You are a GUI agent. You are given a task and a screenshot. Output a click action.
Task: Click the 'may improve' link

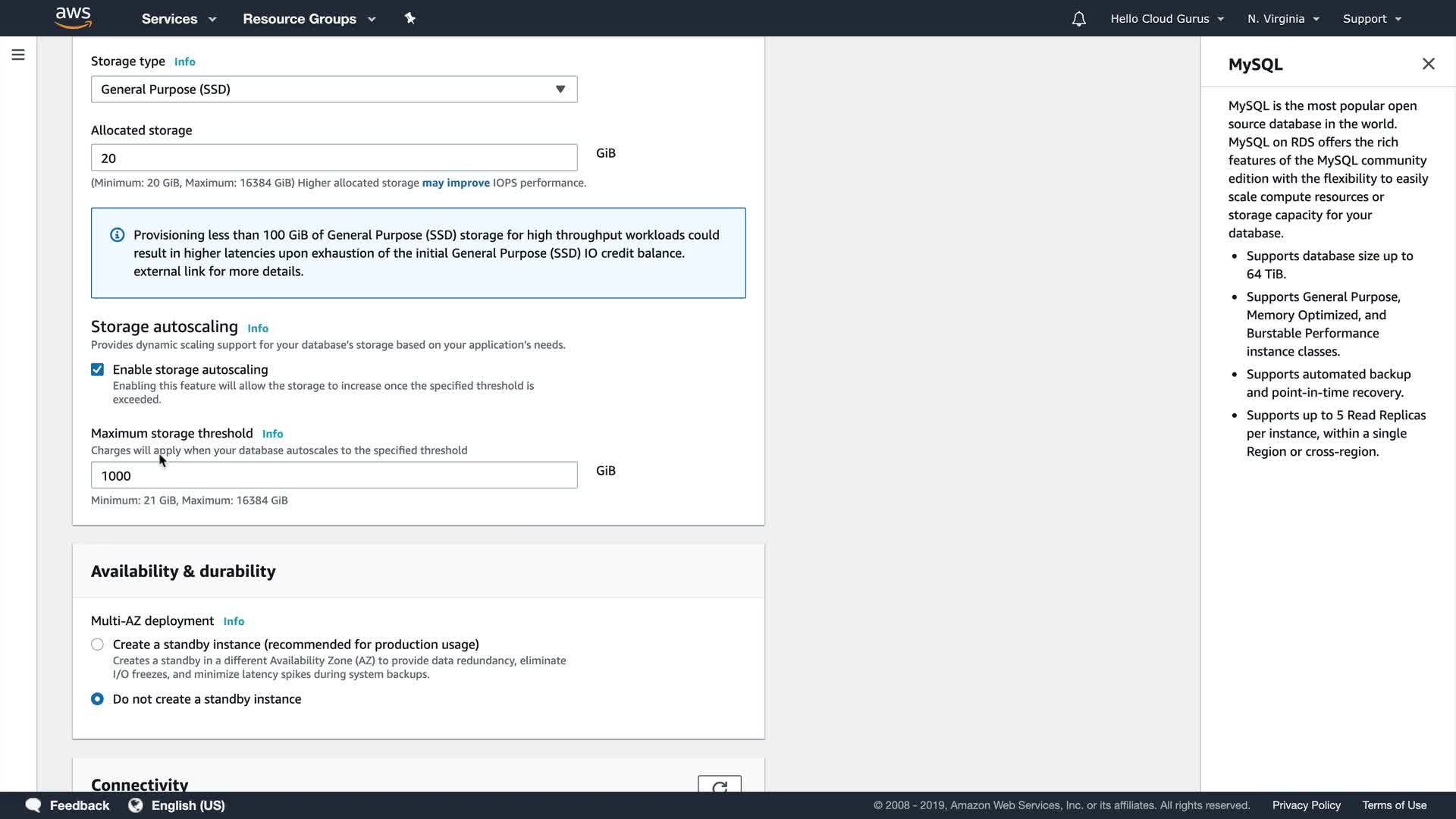click(456, 183)
